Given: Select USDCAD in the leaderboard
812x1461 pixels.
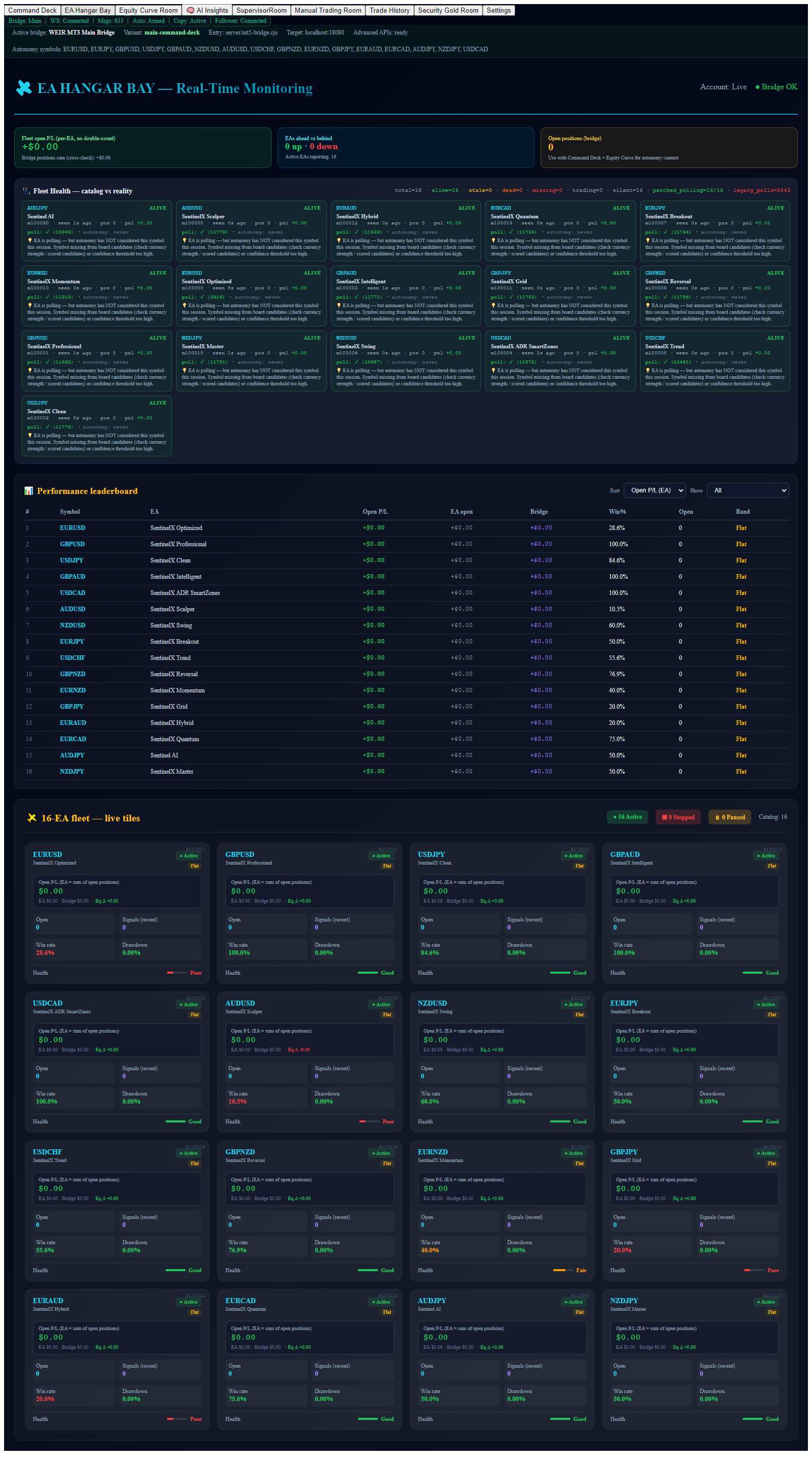Looking at the screenshot, I should 73,593.
